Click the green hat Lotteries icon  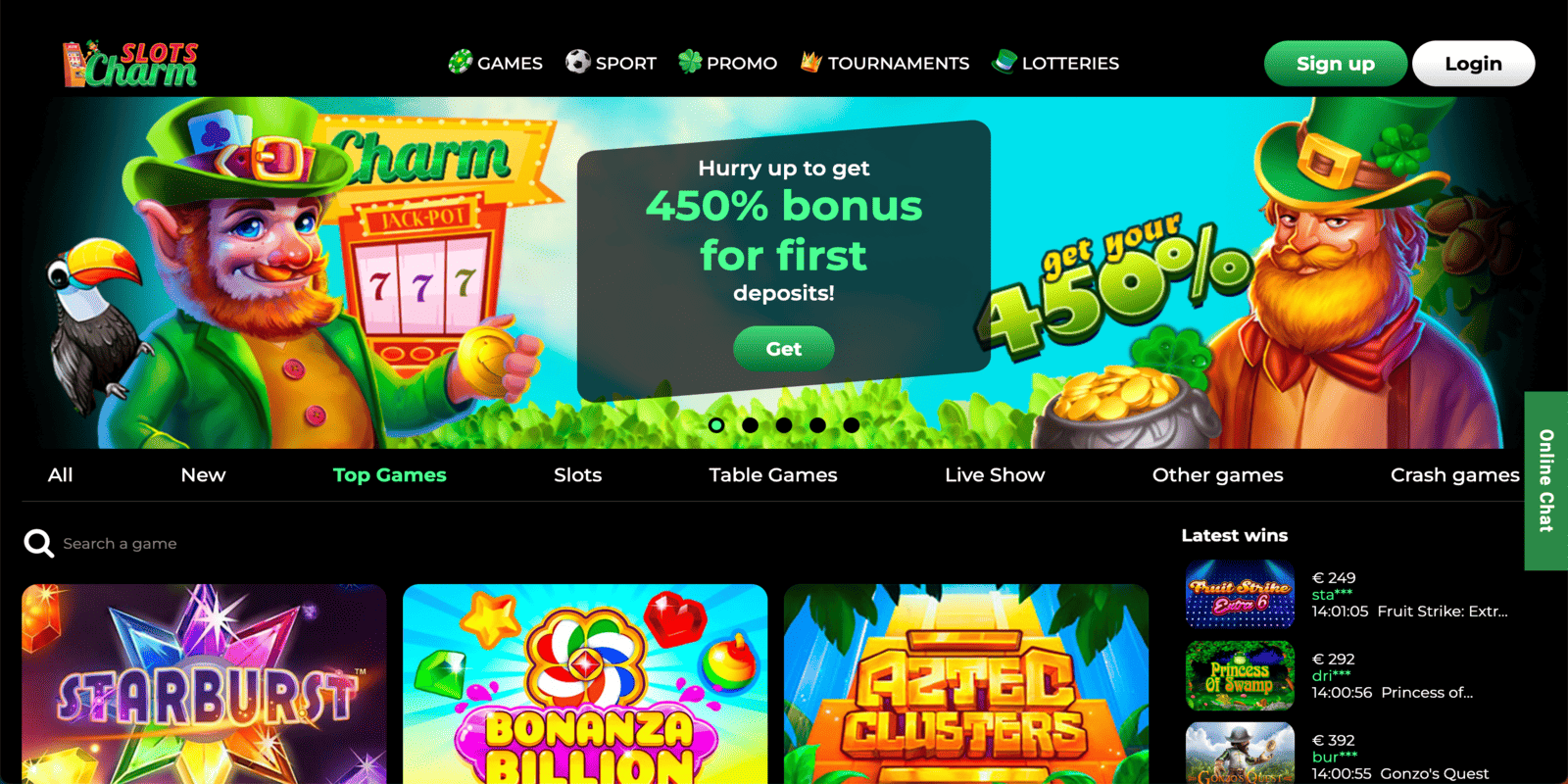(1004, 62)
